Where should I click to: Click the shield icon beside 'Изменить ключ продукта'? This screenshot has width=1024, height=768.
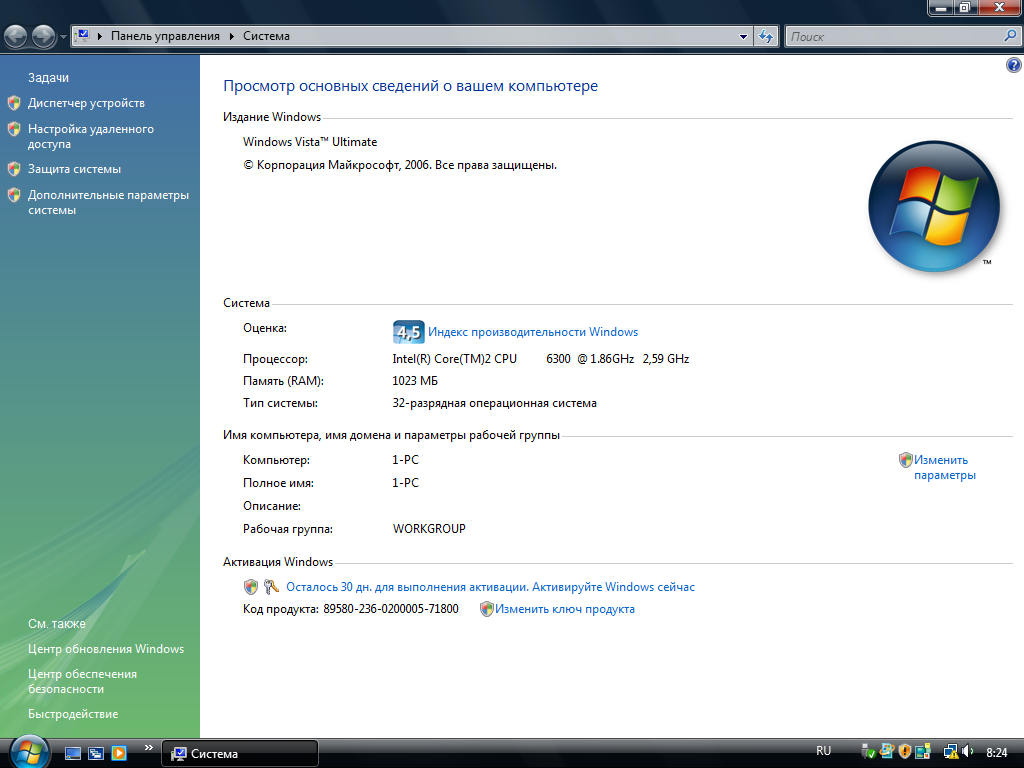pos(487,609)
